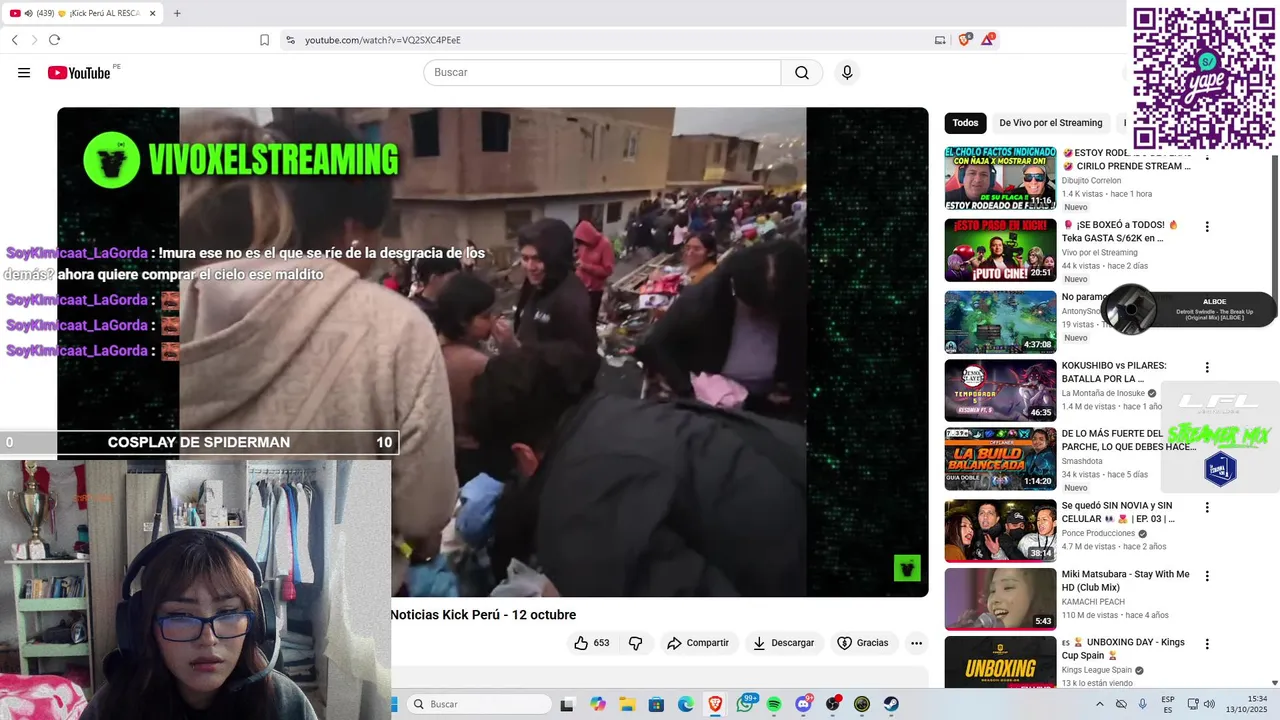
Task: Open Brave Shields lion icon
Action: (x=964, y=40)
